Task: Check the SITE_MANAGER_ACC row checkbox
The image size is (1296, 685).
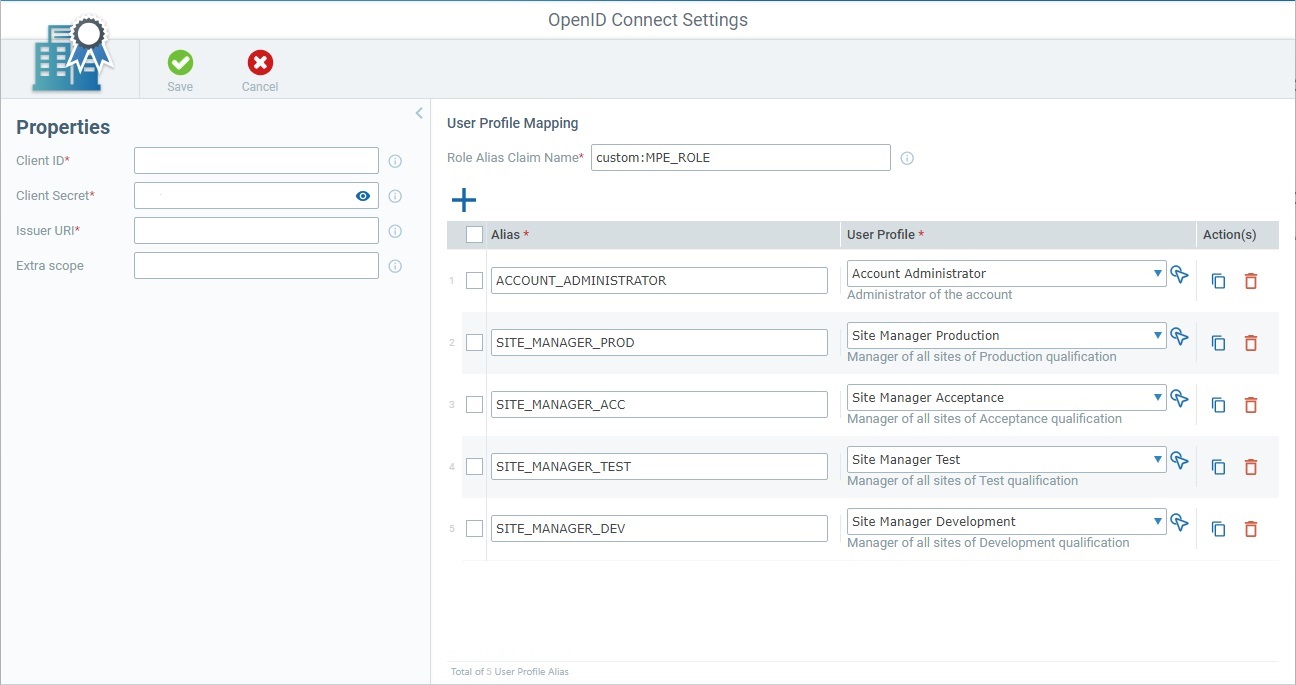Action: 475,405
